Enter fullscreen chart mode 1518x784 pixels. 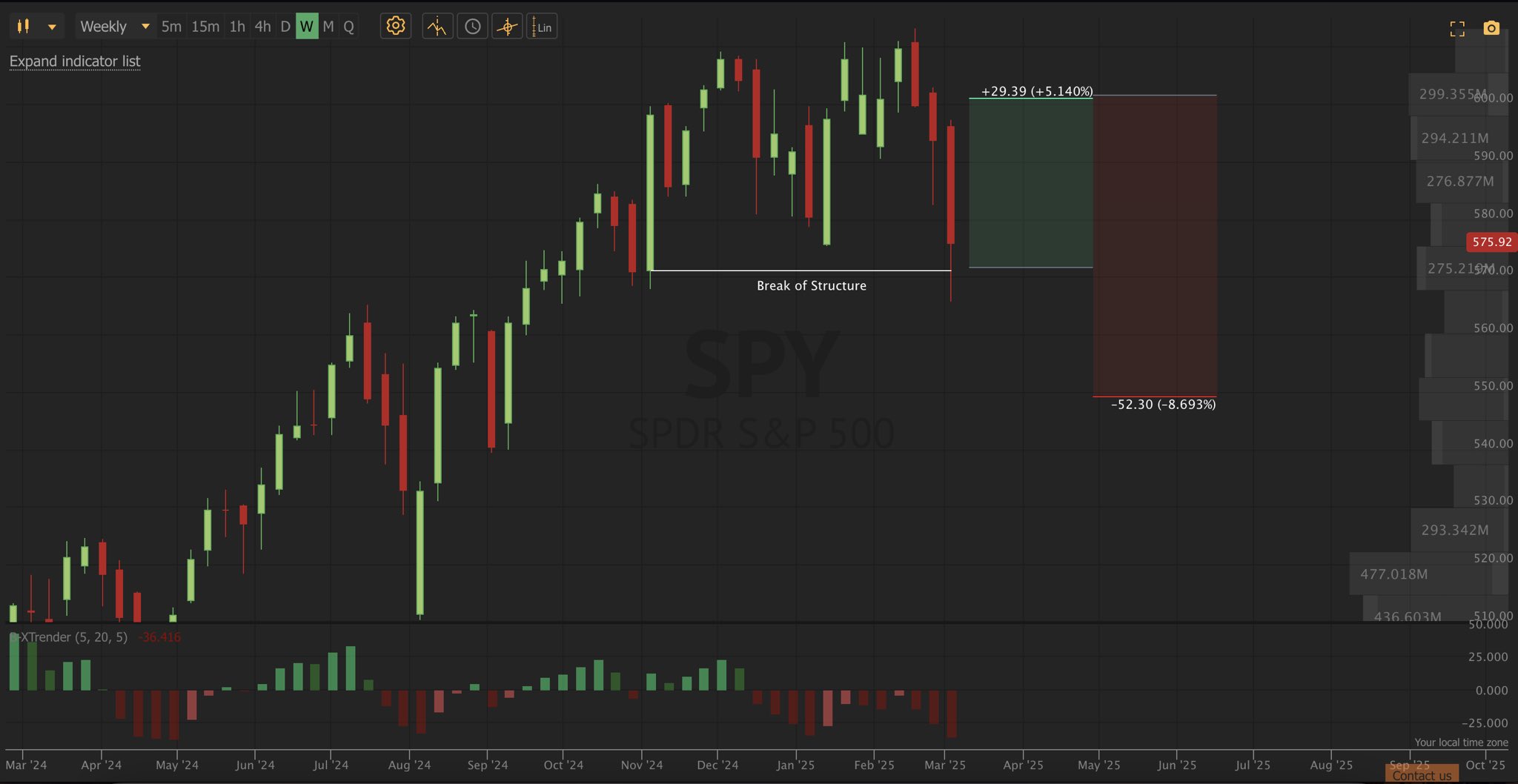pyautogui.click(x=1457, y=28)
